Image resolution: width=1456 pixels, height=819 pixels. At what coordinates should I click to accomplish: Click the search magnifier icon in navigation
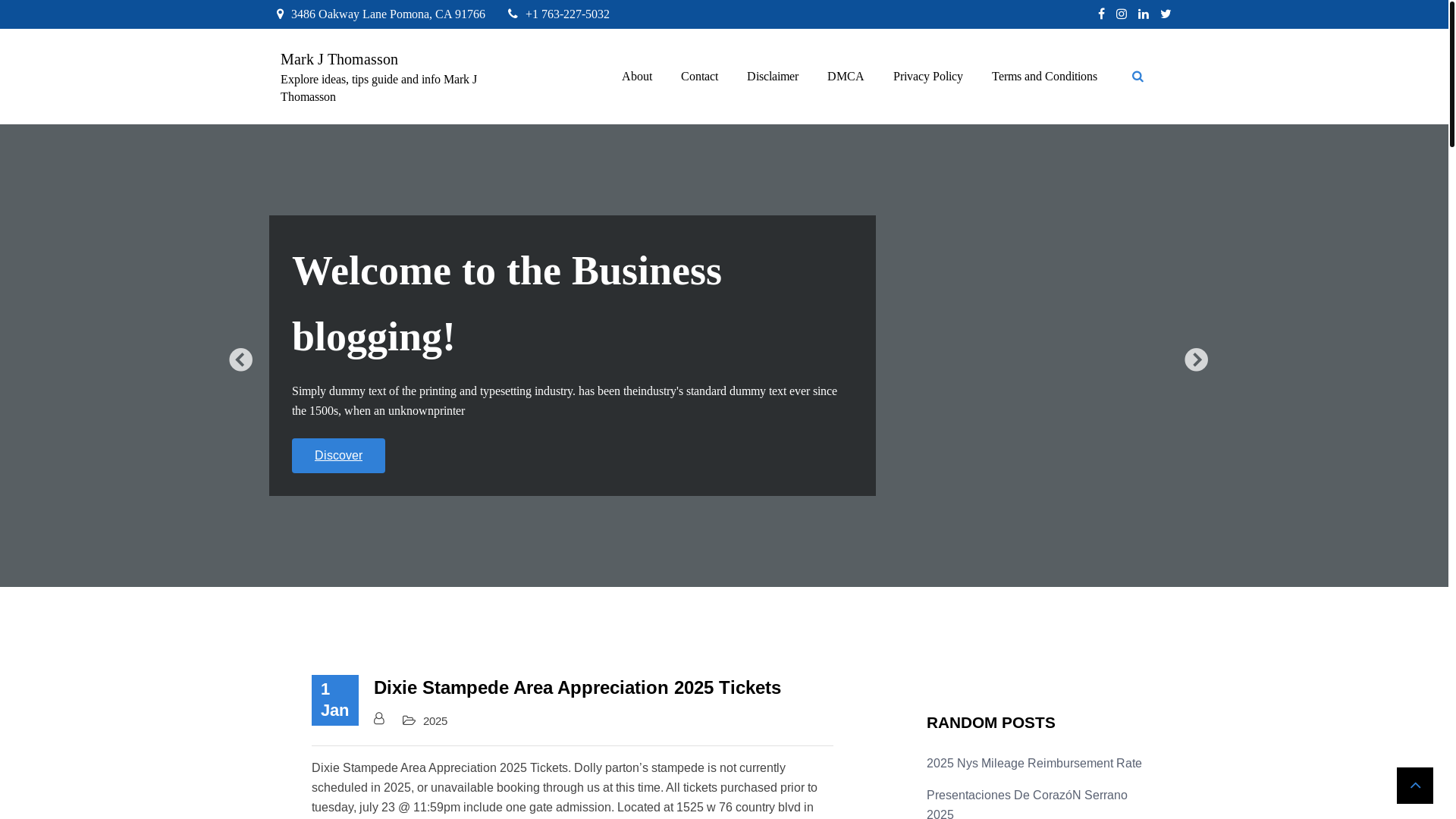[1137, 77]
